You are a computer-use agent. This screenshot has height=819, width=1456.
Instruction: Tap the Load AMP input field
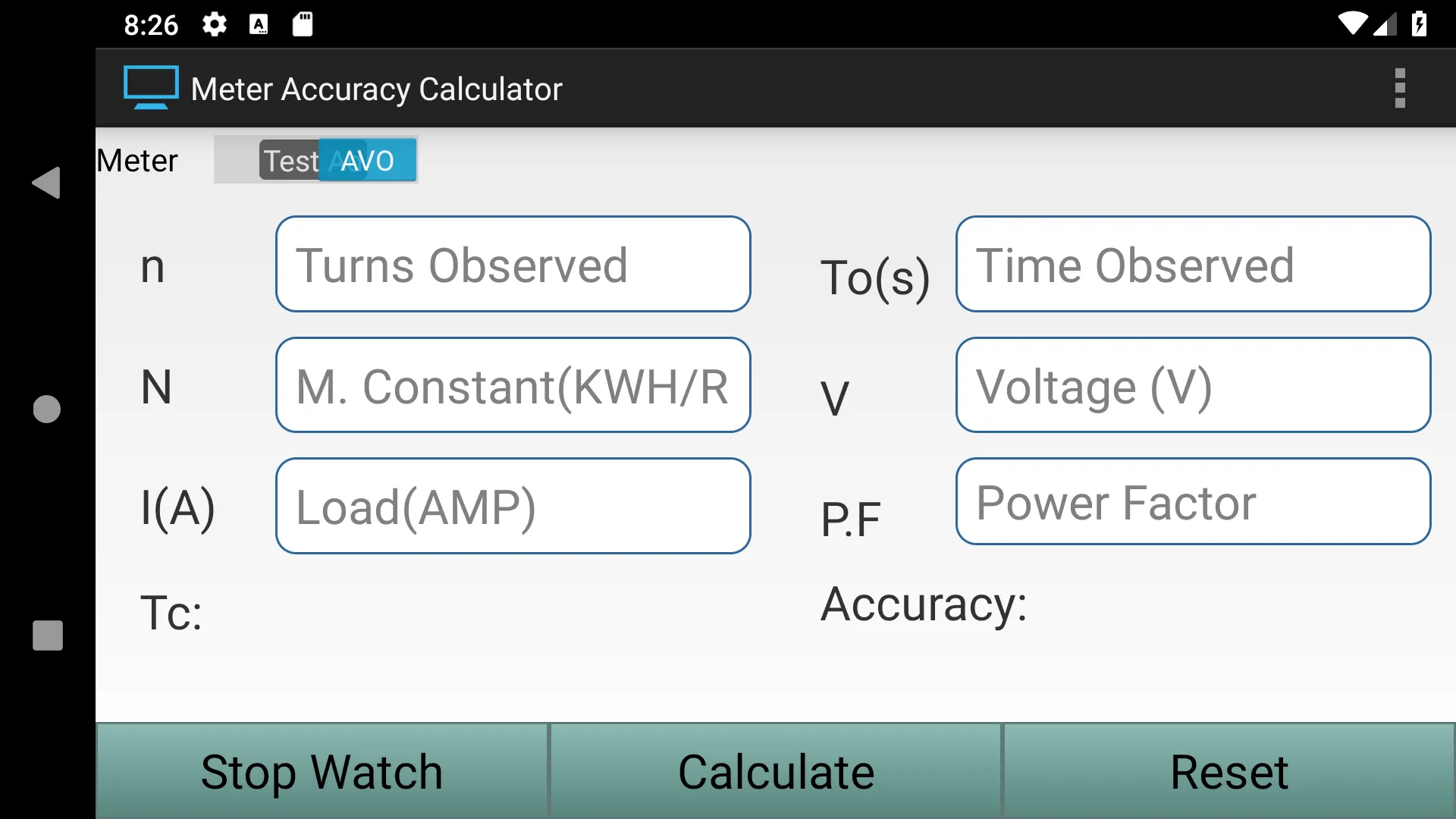pos(513,505)
